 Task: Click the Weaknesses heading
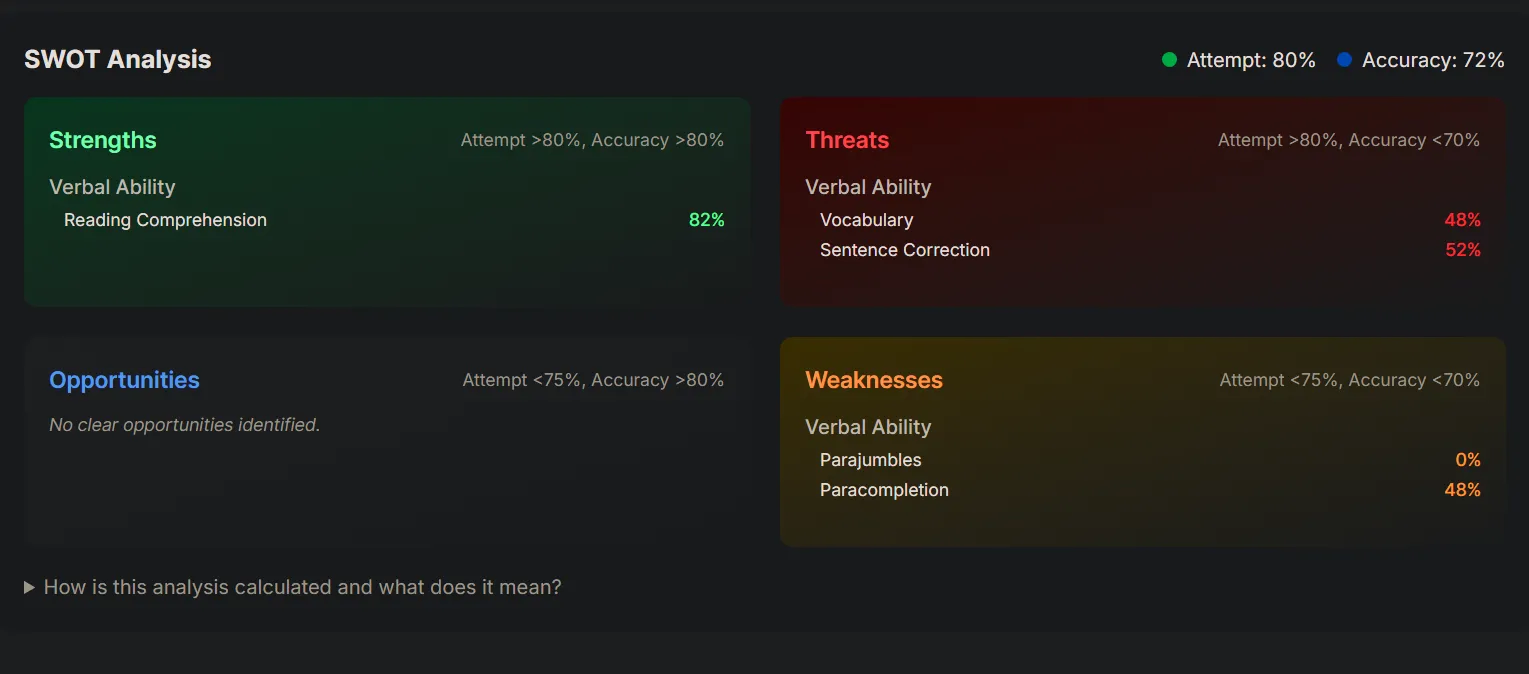point(874,380)
